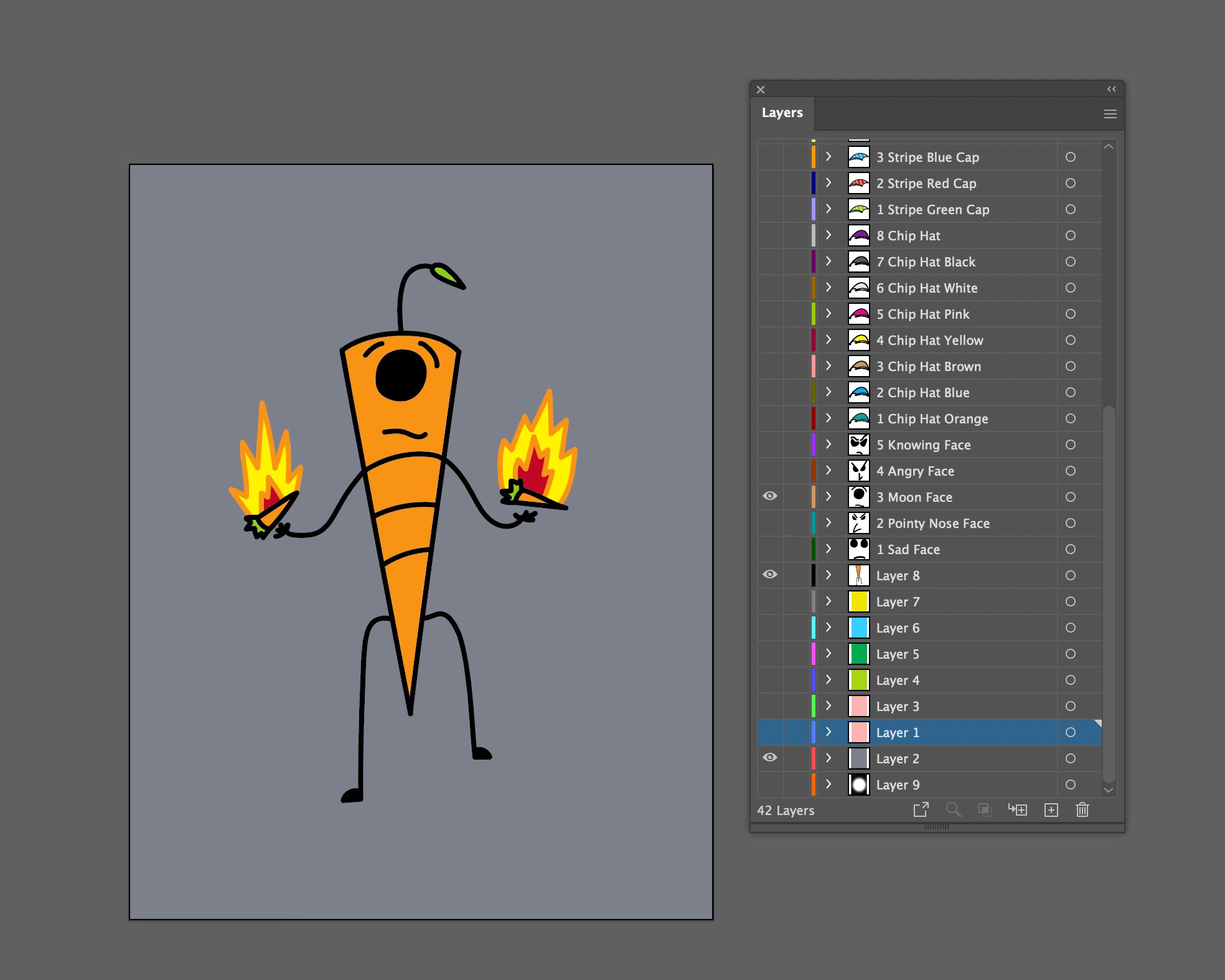Hide Layer 8 using its eye icon
Viewport: 1225px width, 980px height.
pyautogui.click(x=770, y=575)
